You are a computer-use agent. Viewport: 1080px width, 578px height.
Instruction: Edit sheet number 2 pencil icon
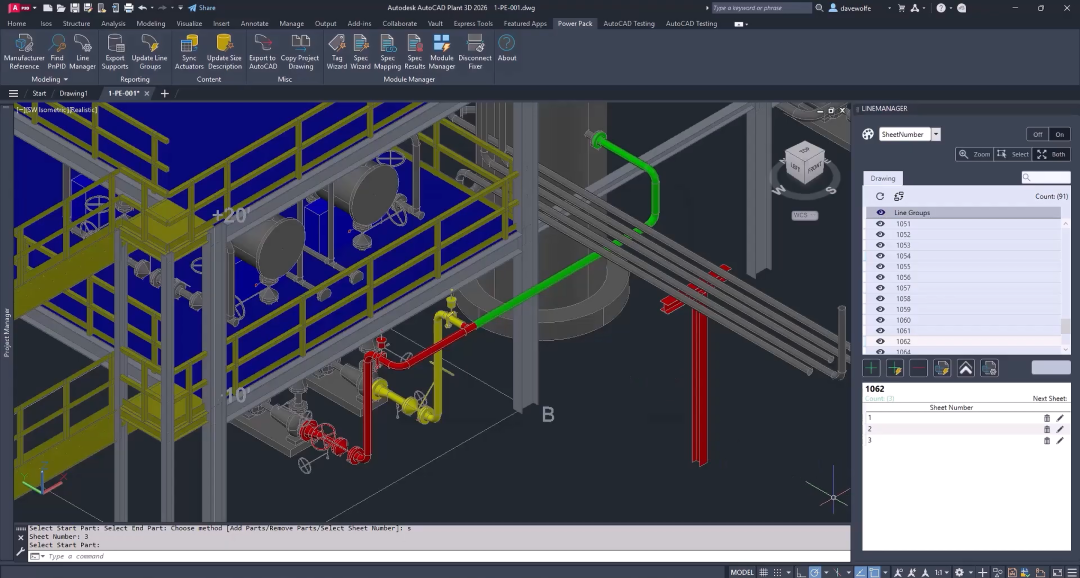pyautogui.click(x=1060, y=429)
